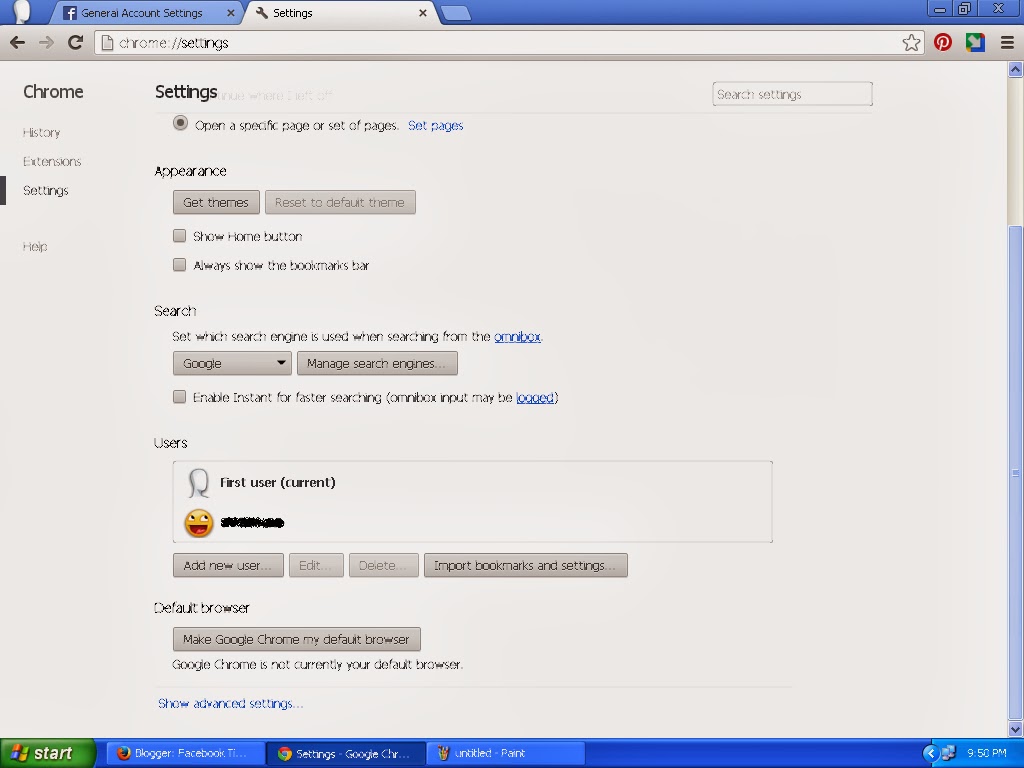This screenshot has height=768, width=1024.
Task: Switch to Settings Google Chrome taskbar item
Action: coord(346,754)
